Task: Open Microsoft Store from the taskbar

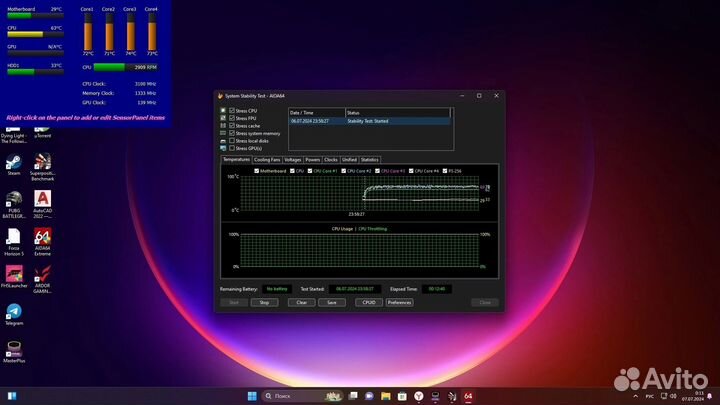Action: pos(402,396)
